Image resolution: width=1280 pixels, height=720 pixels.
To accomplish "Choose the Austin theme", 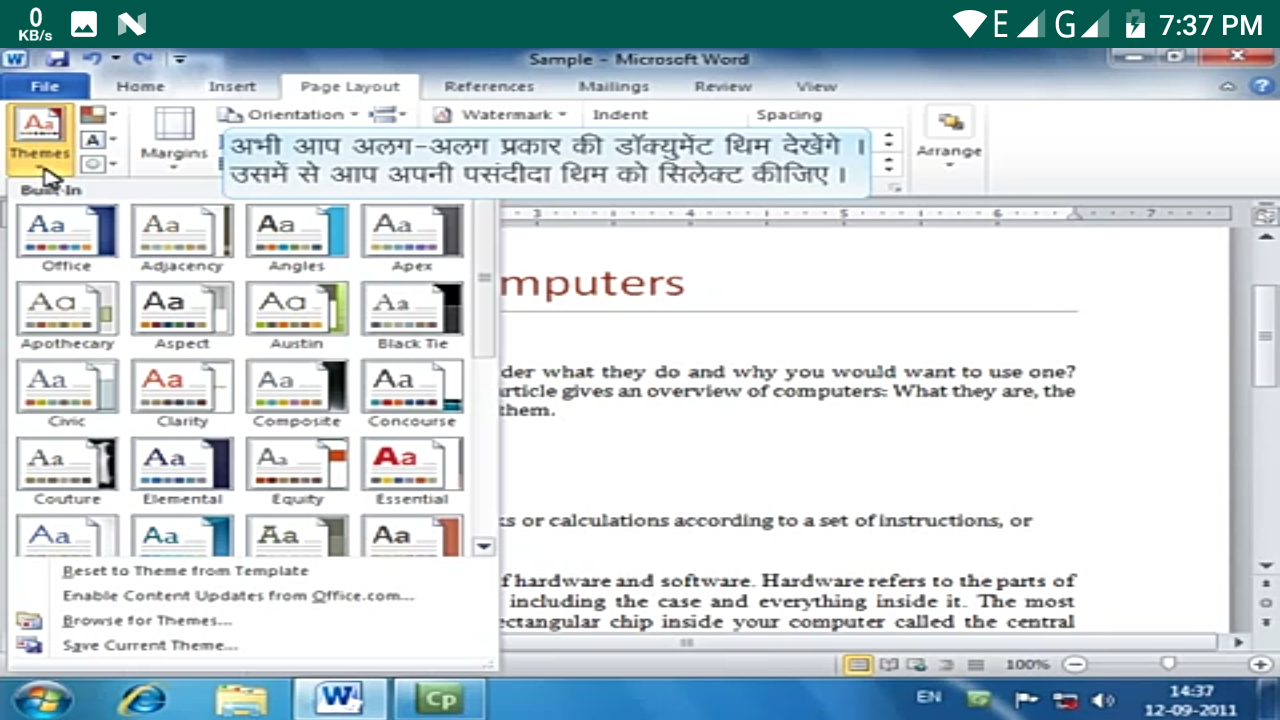I will click(x=297, y=316).
